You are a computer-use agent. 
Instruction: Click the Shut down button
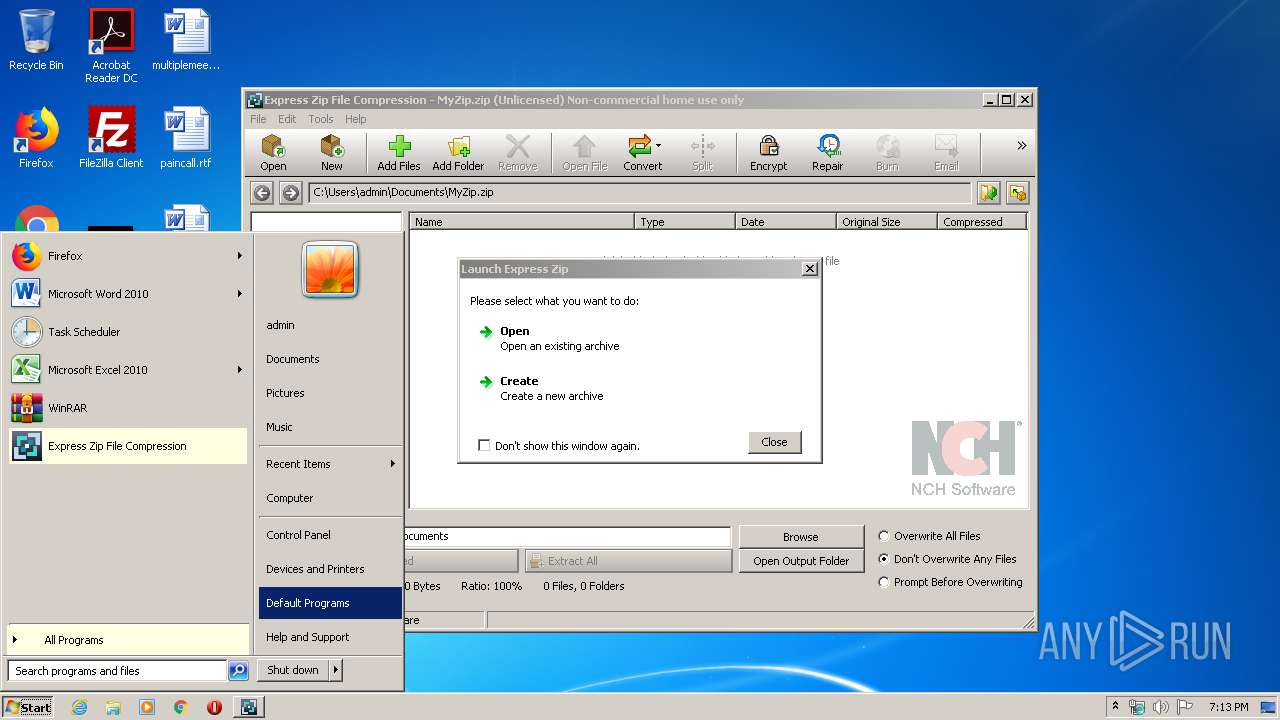tap(293, 670)
